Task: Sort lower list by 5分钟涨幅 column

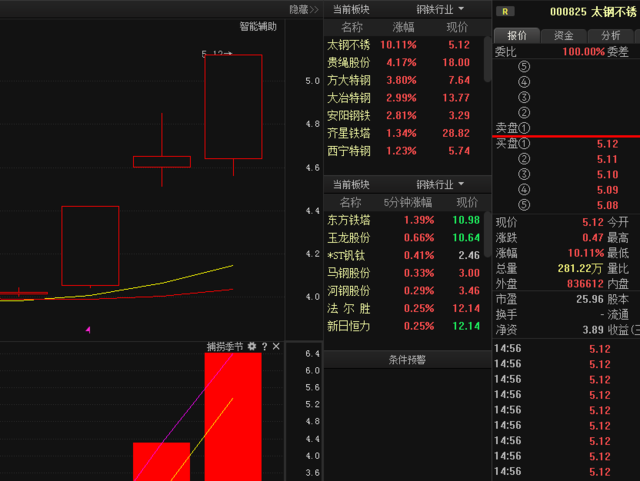Action: [x=408, y=203]
